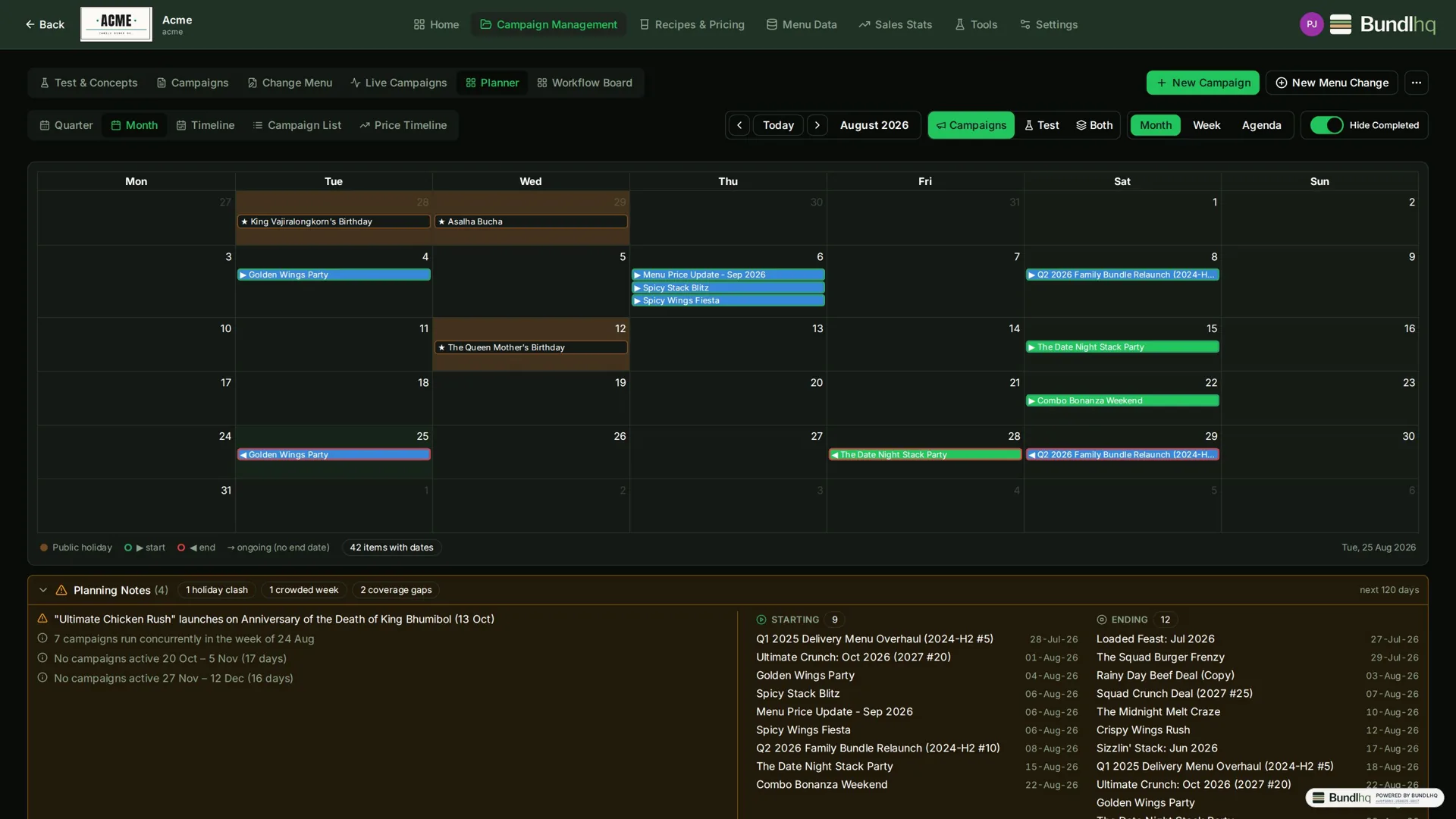This screenshot has width=1456, height=819.
Task: Open The Queen Mother's Birthday holiday
Action: 531,347
